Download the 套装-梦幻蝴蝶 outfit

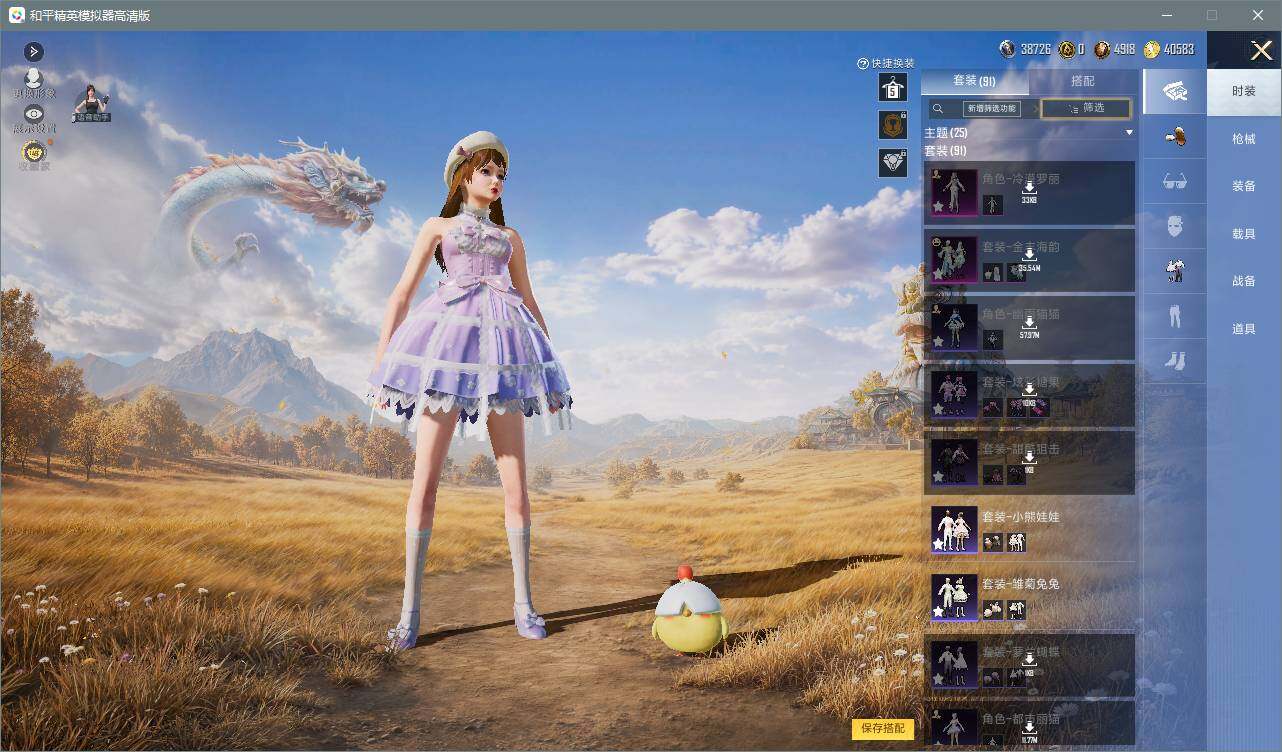[x=1029, y=664]
